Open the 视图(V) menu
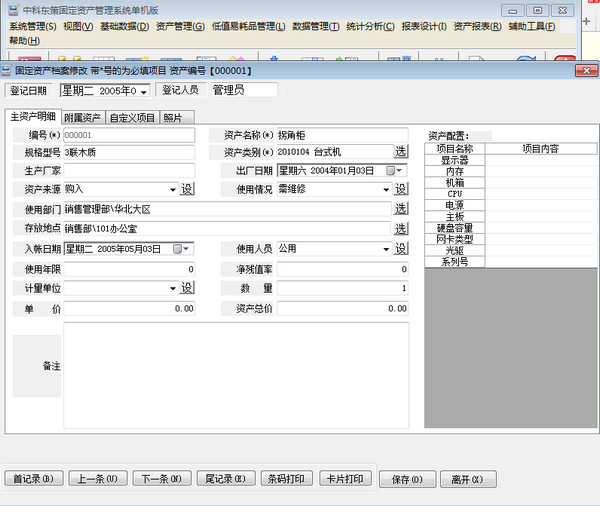The width and height of the screenshot is (600, 506). (78, 26)
